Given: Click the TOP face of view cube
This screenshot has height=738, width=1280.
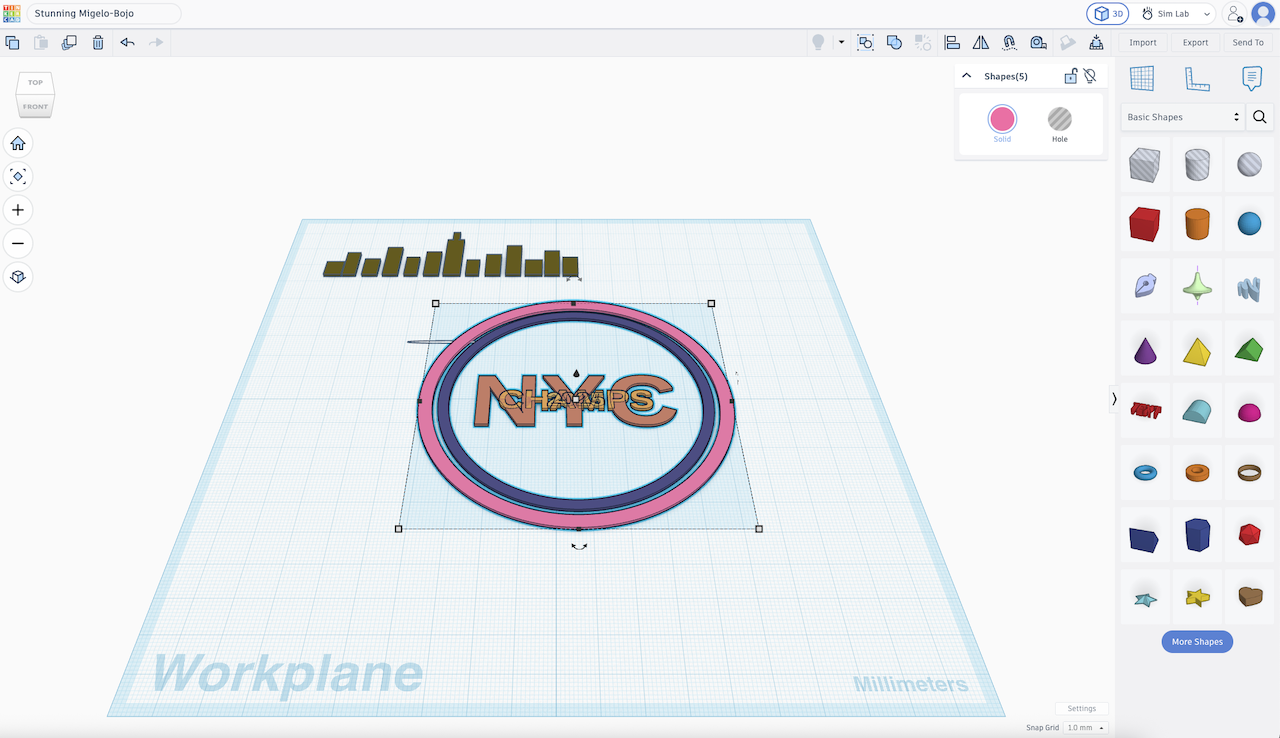Looking at the screenshot, I should pyautogui.click(x=35, y=83).
